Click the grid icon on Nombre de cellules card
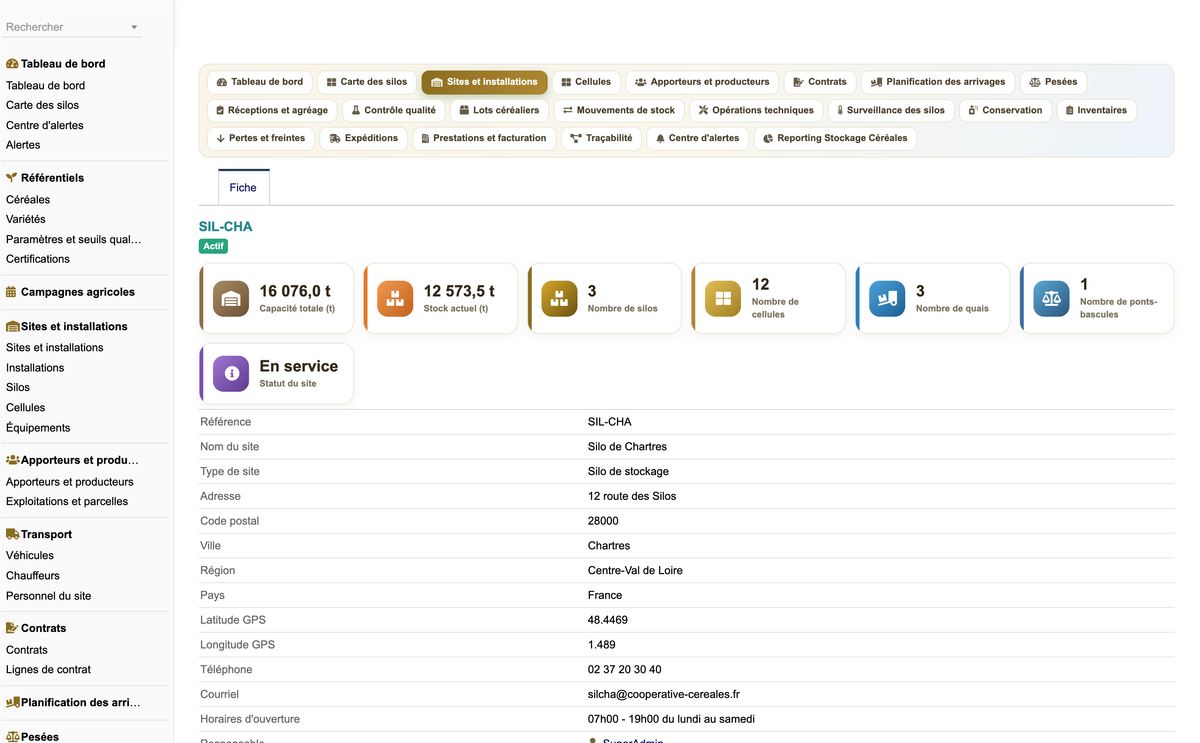This screenshot has height=743, width=1200. tap(723, 298)
